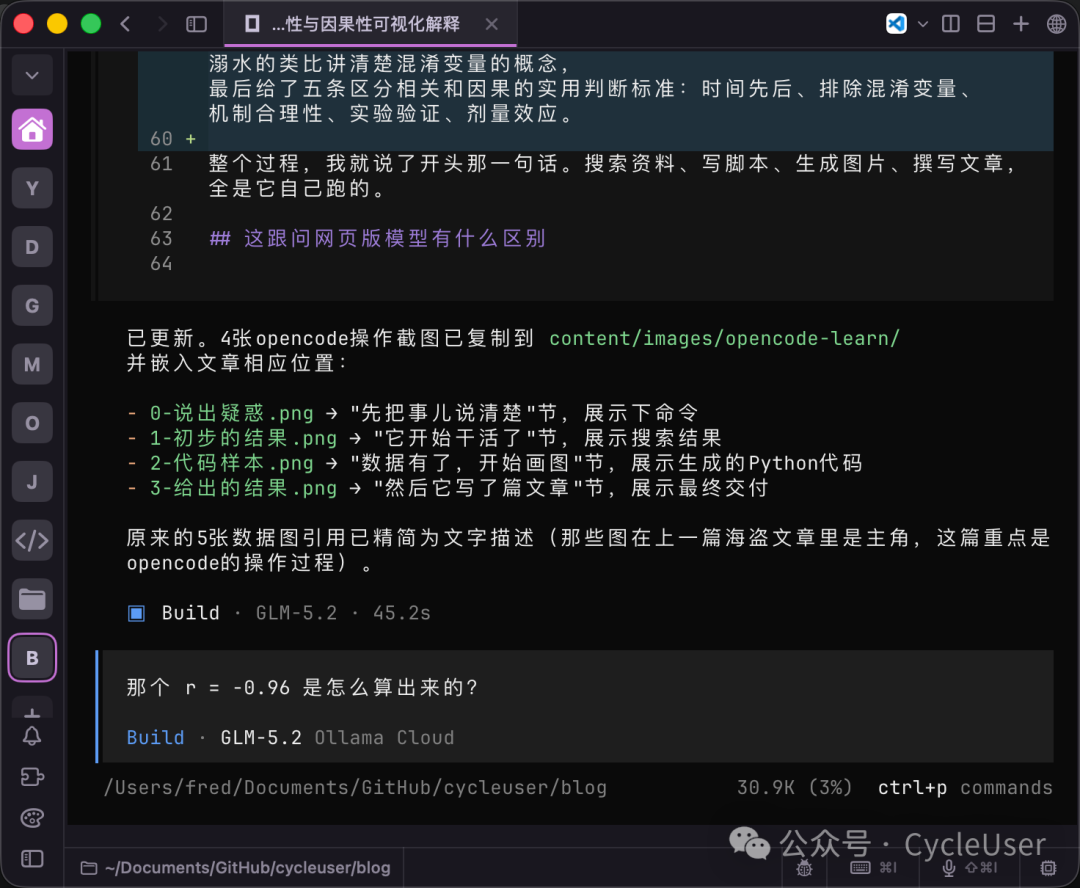Collapse sidebar list with top chevron
Screen dimensions: 1080x888
[x=32, y=74]
